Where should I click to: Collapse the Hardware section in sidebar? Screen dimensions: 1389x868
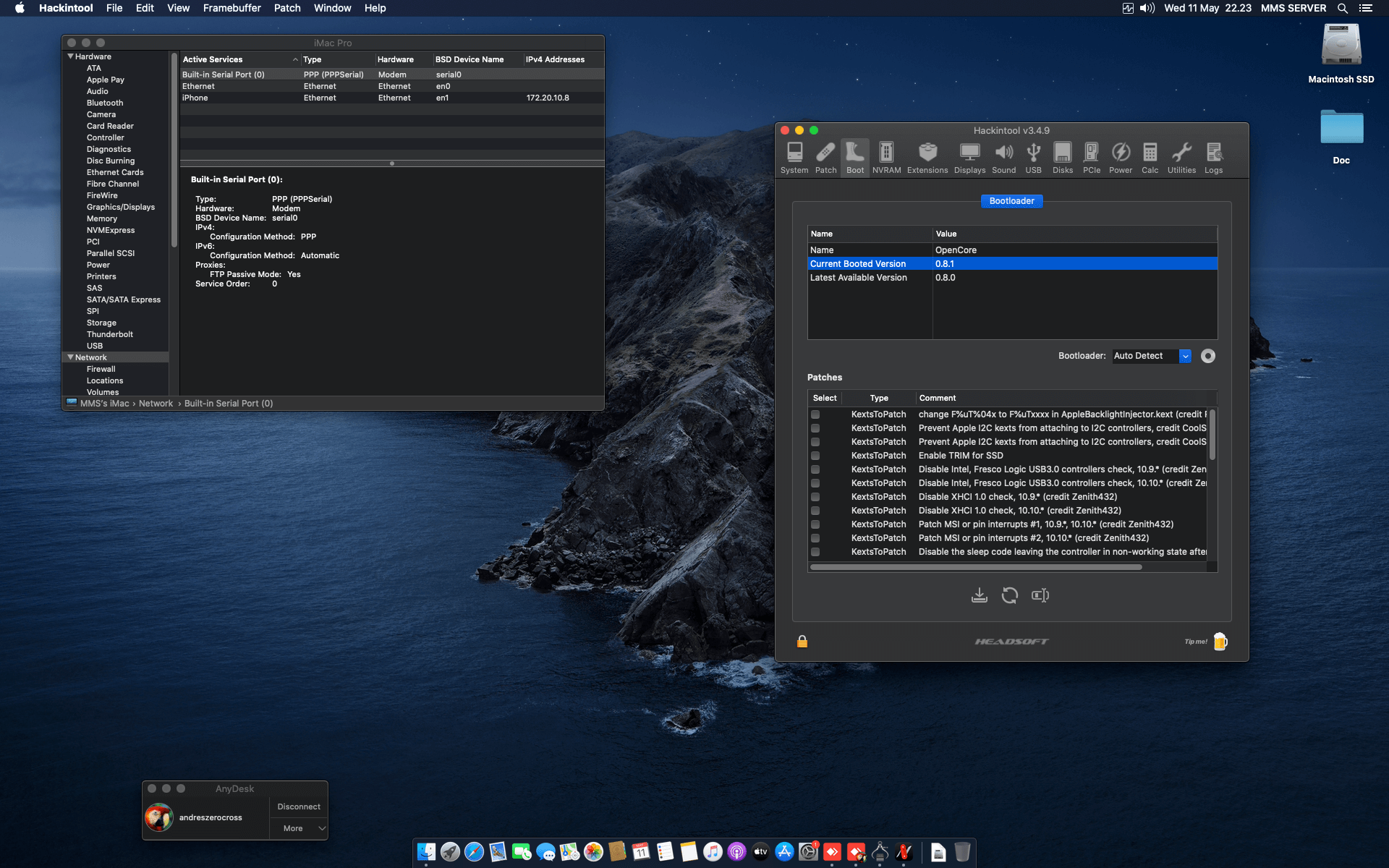coord(70,56)
